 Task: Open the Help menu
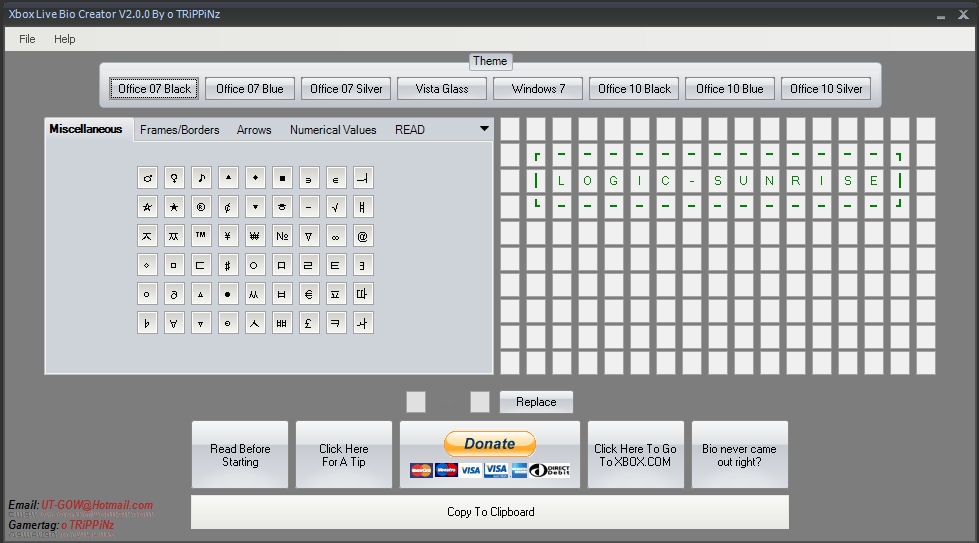(64, 39)
